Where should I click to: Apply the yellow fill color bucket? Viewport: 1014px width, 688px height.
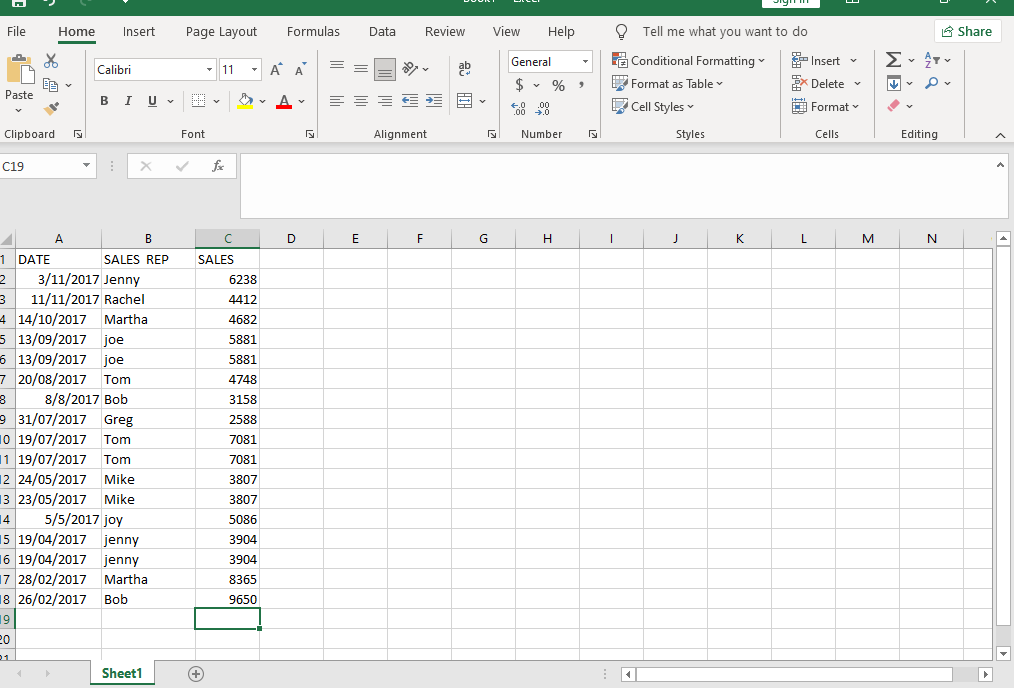pos(246,101)
